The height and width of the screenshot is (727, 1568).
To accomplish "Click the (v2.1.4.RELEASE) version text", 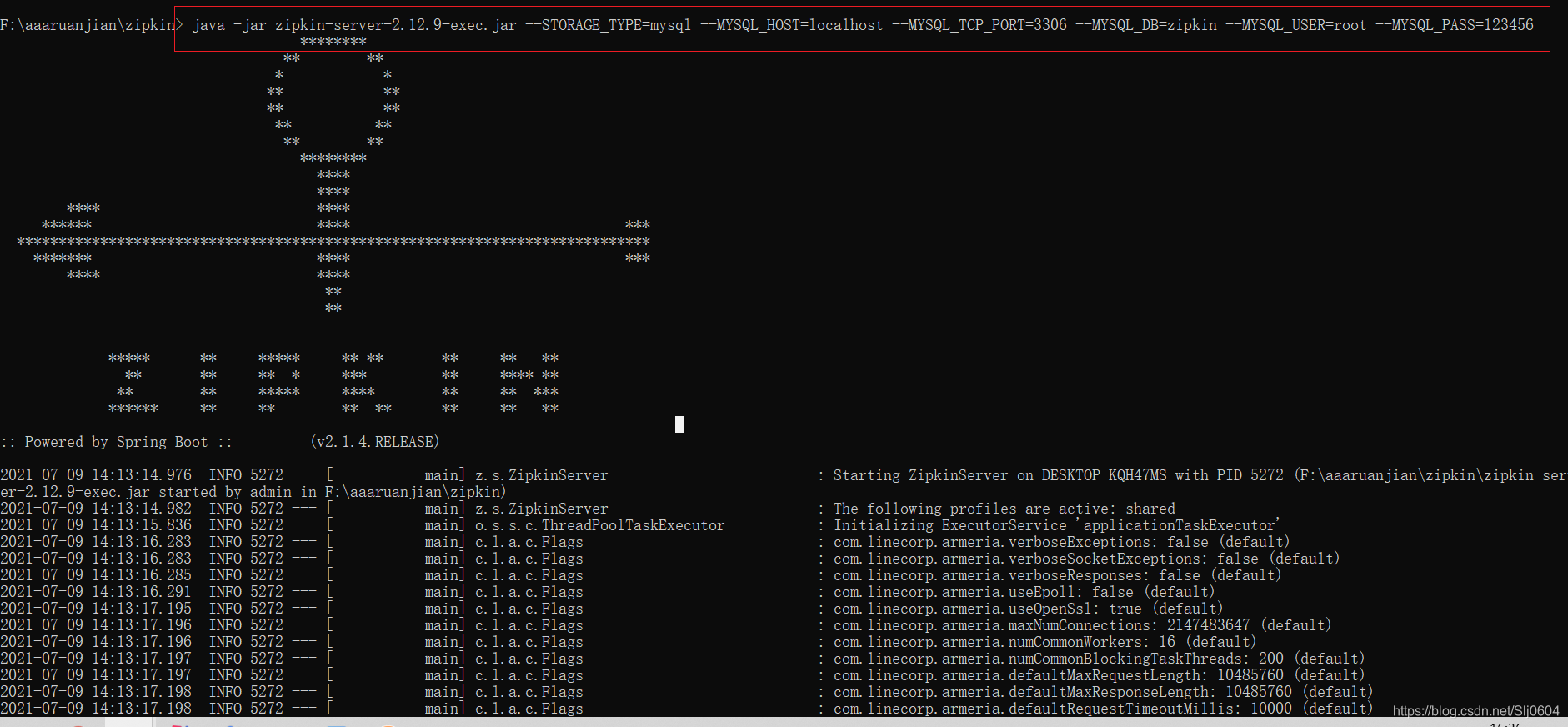I will (x=374, y=442).
